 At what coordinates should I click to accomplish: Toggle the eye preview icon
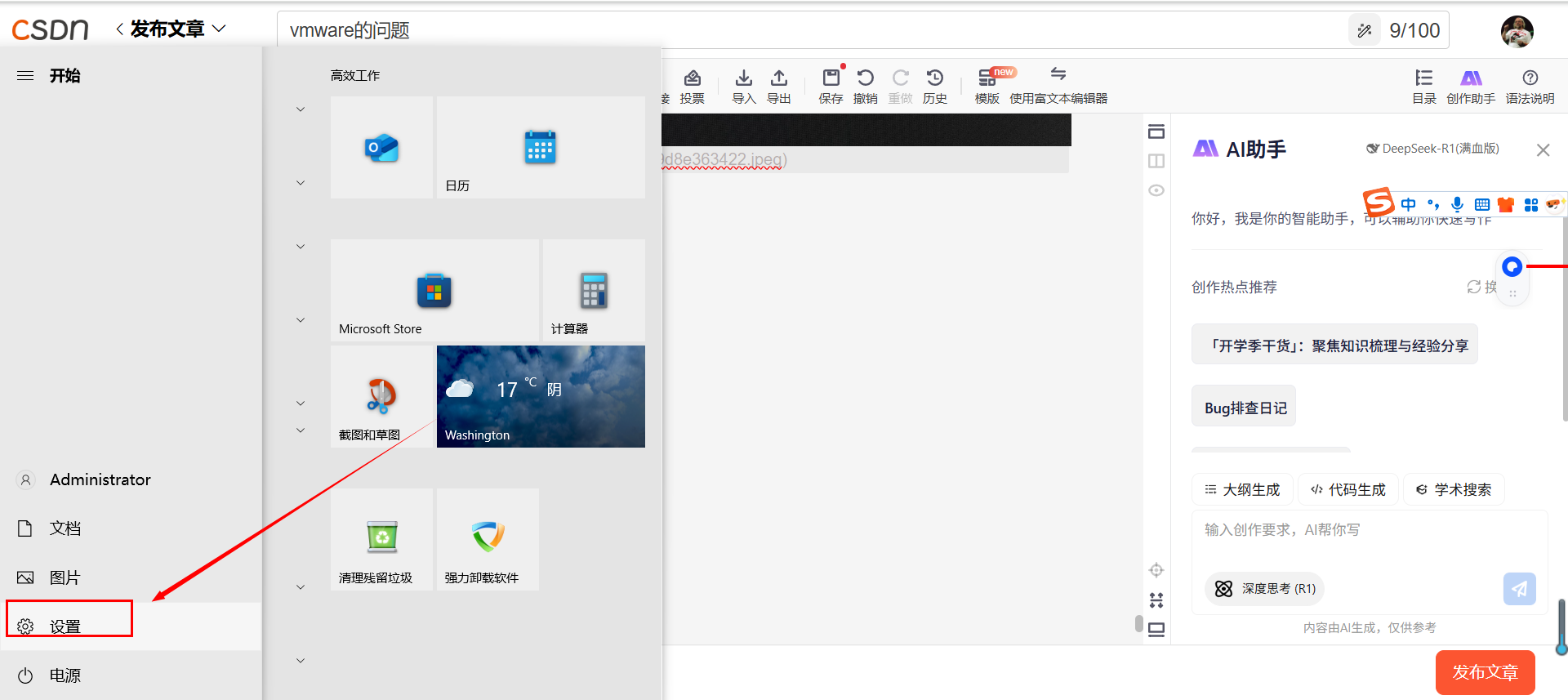(1156, 190)
